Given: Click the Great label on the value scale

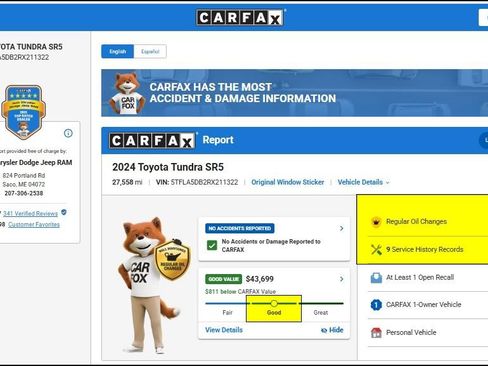Looking at the screenshot, I should pyautogui.click(x=321, y=312).
